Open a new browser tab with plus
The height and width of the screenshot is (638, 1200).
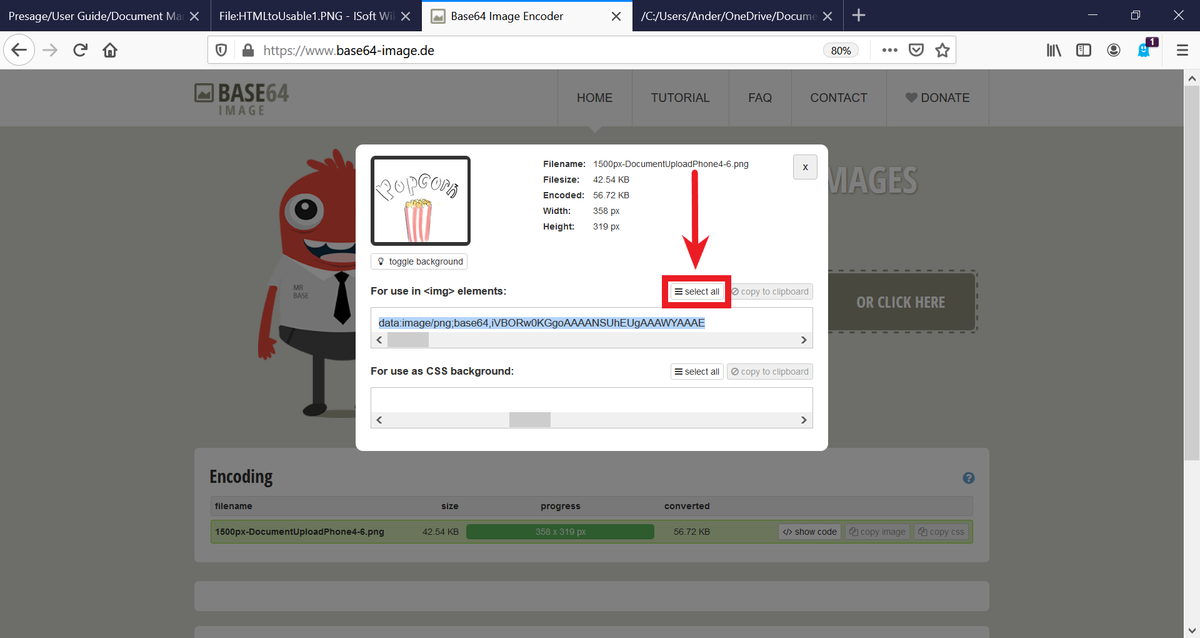(x=858, y=15)
